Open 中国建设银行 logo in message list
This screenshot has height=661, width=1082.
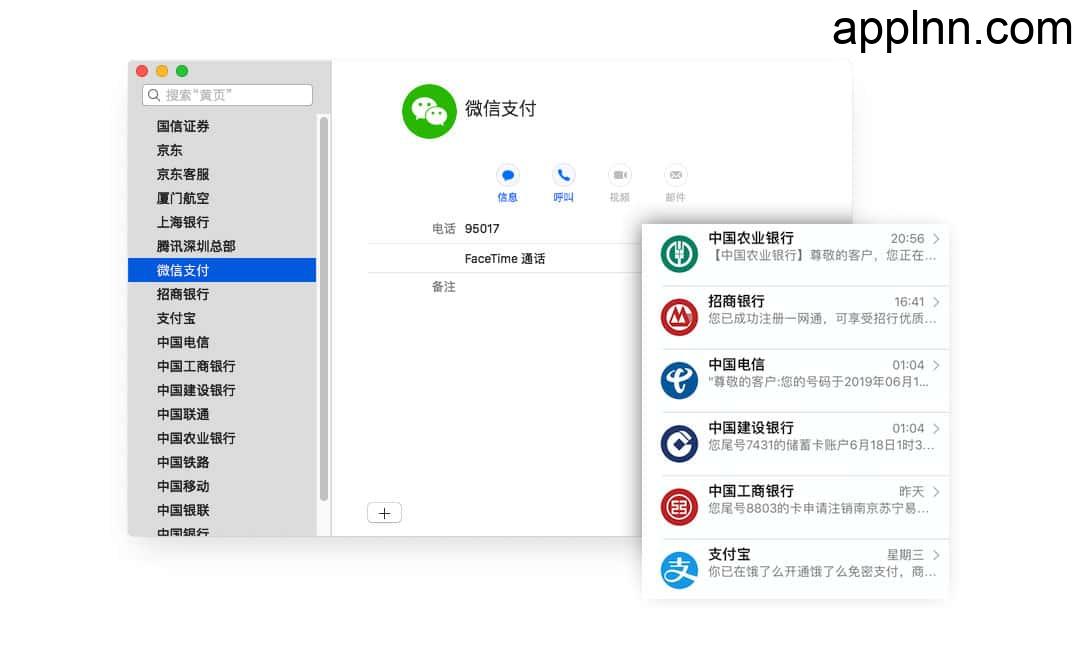(x=679, y=443)
